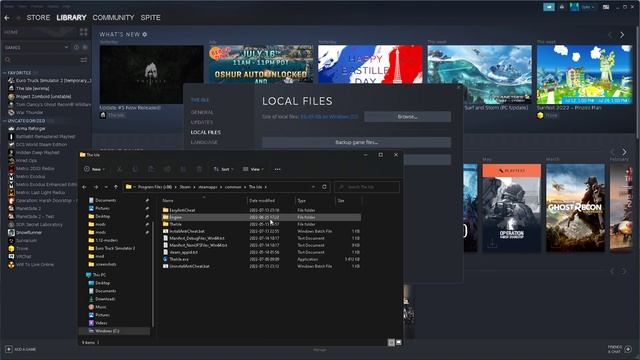Open the GAMES filter dropdown
The image size is (640, 360).
pos(37,47)
